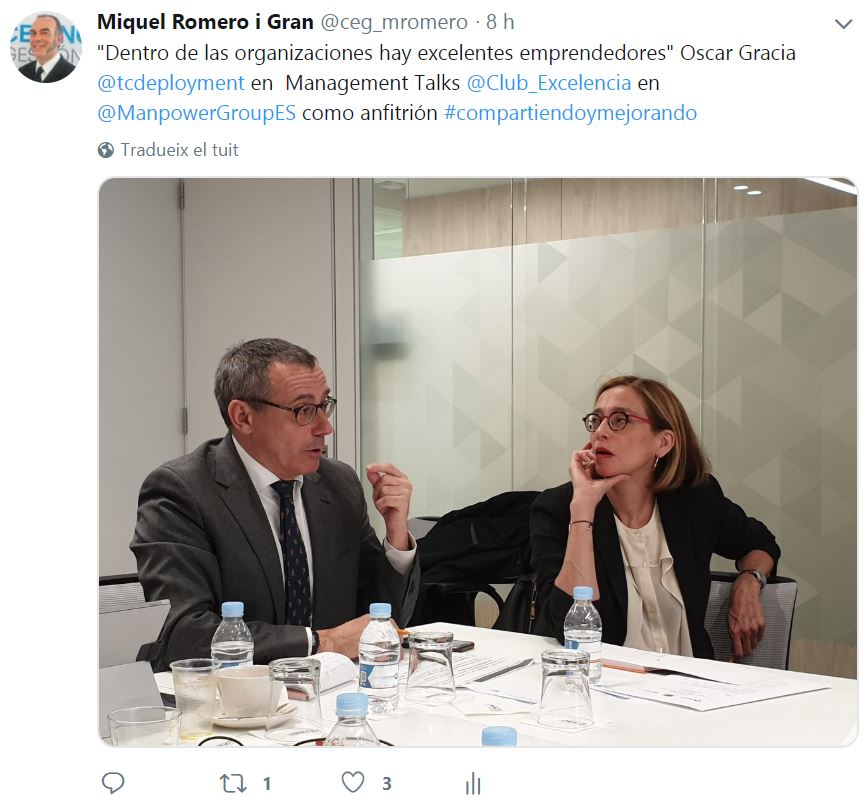Click the like count number 3
The height and width of the screenshot is (805, 864).
[387, 784]
